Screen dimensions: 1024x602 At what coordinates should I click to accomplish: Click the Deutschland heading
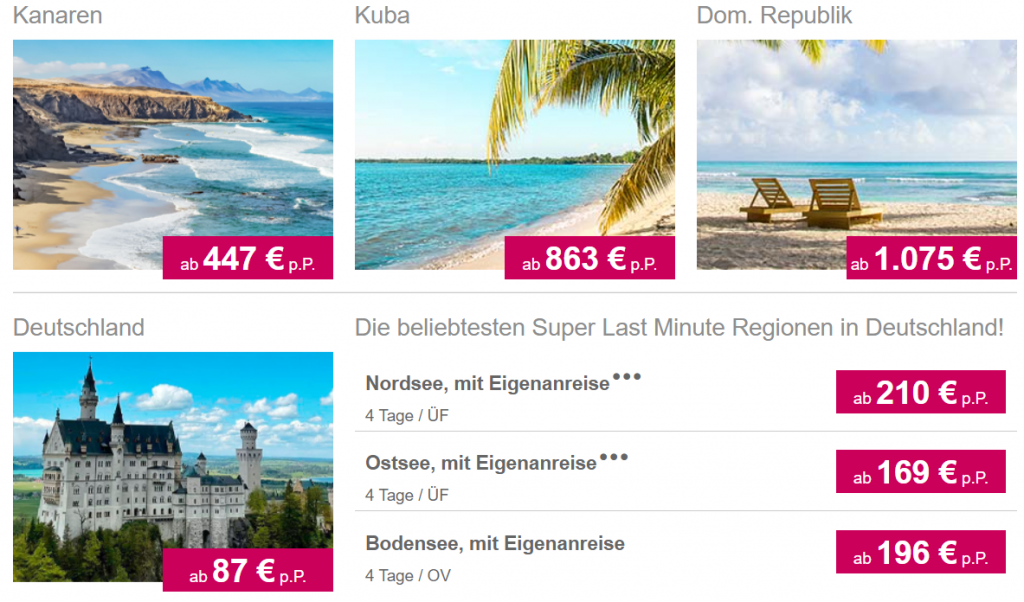(78, 327)
